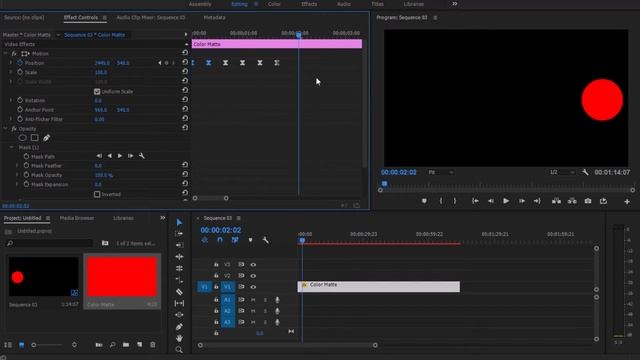Step back one frame in the program monitor

pos(491,201)
